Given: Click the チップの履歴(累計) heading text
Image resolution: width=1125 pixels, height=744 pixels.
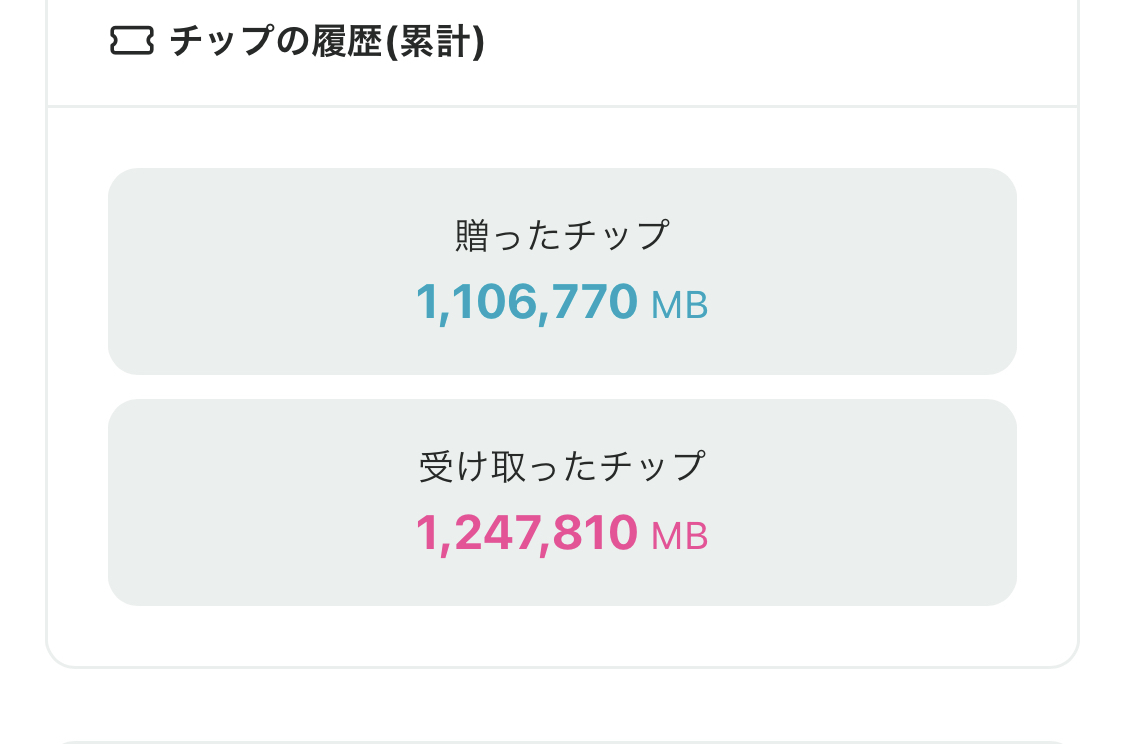Looking at the screenshot, I should (x=326, y=41).
